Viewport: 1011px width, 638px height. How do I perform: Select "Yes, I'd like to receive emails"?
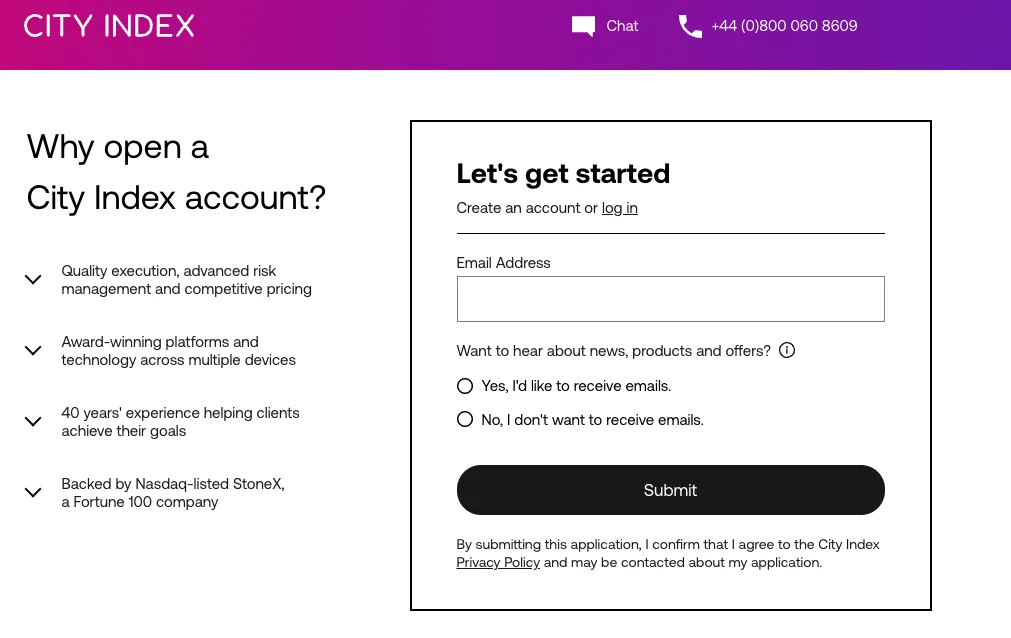[x=465, y=386]
